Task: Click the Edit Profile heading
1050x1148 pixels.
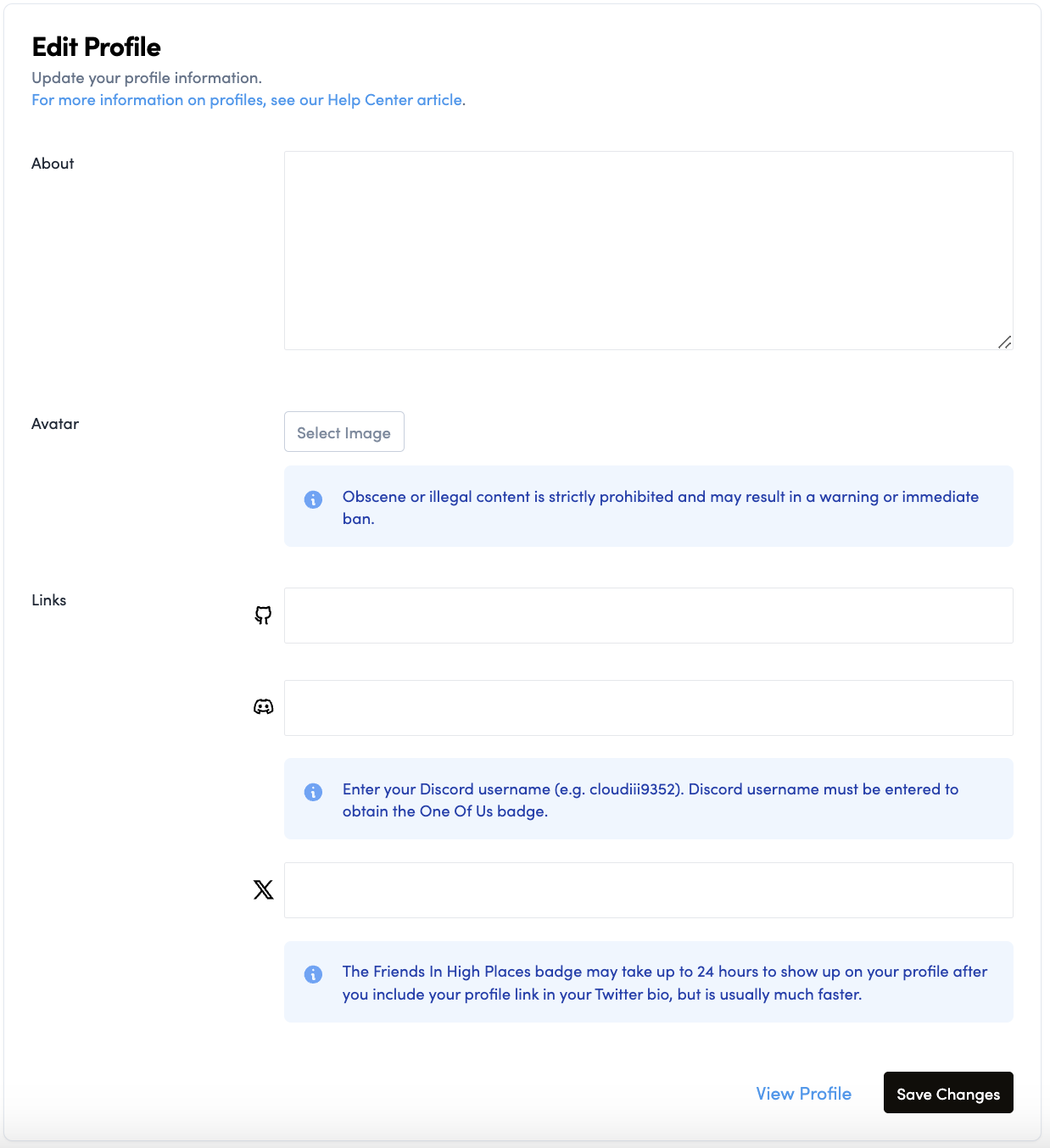Action: 97,47
